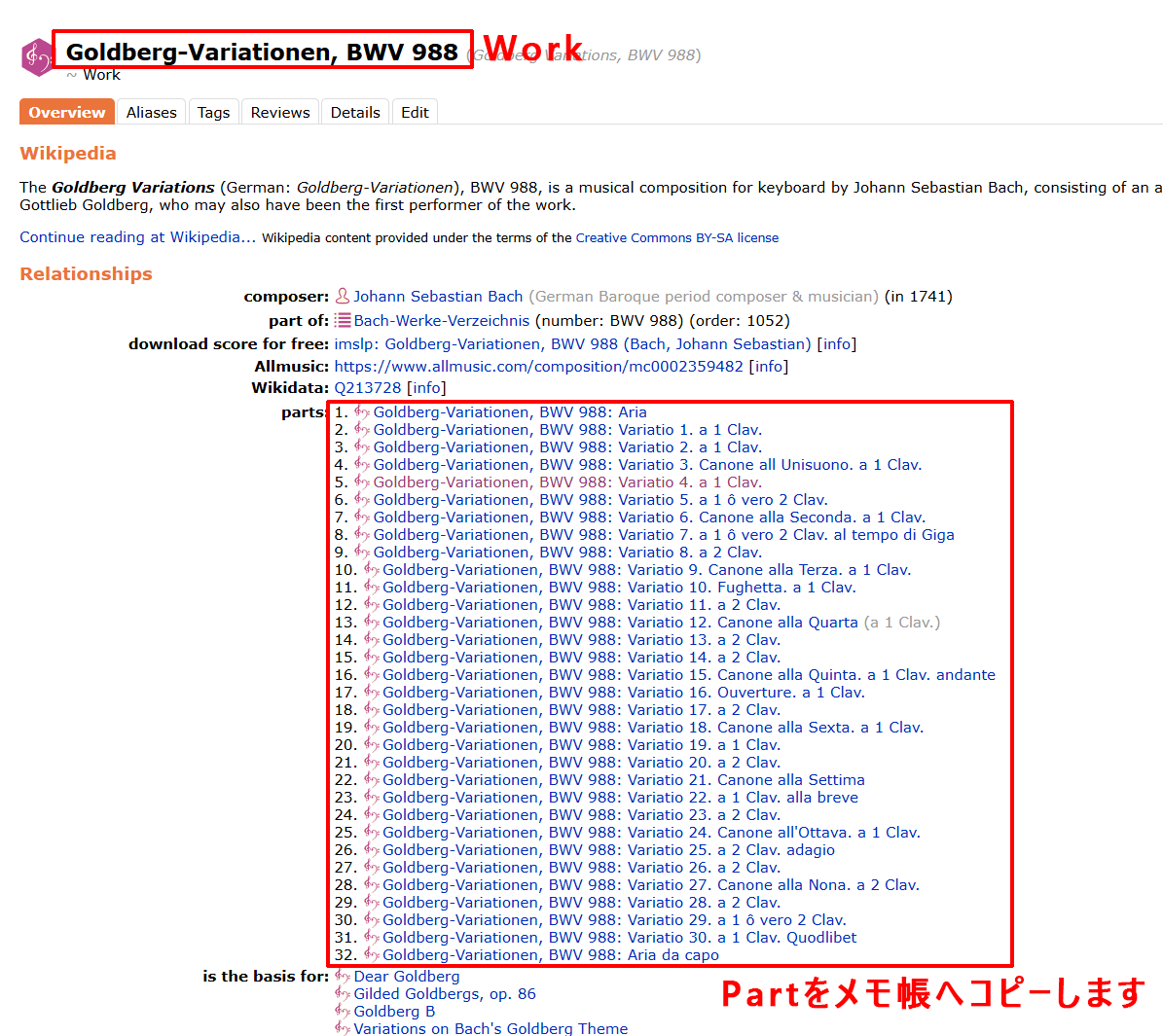Open part link Variatio 4. a 1 Clav.
The width and height of the screenshot is (1163, 1036).
pyautogui.click(x=567, y=482)
